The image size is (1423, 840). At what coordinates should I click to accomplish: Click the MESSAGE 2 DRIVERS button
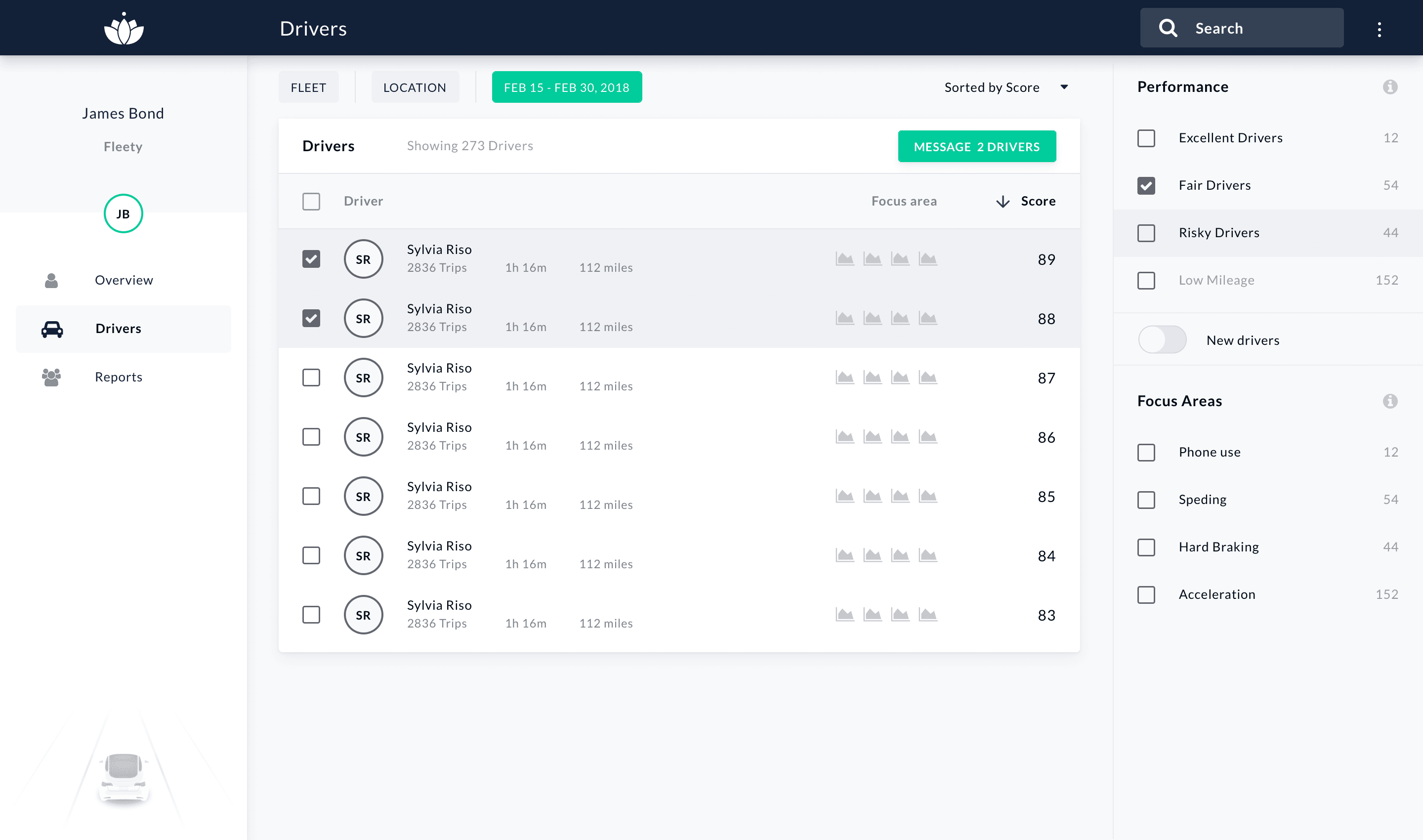976,146
